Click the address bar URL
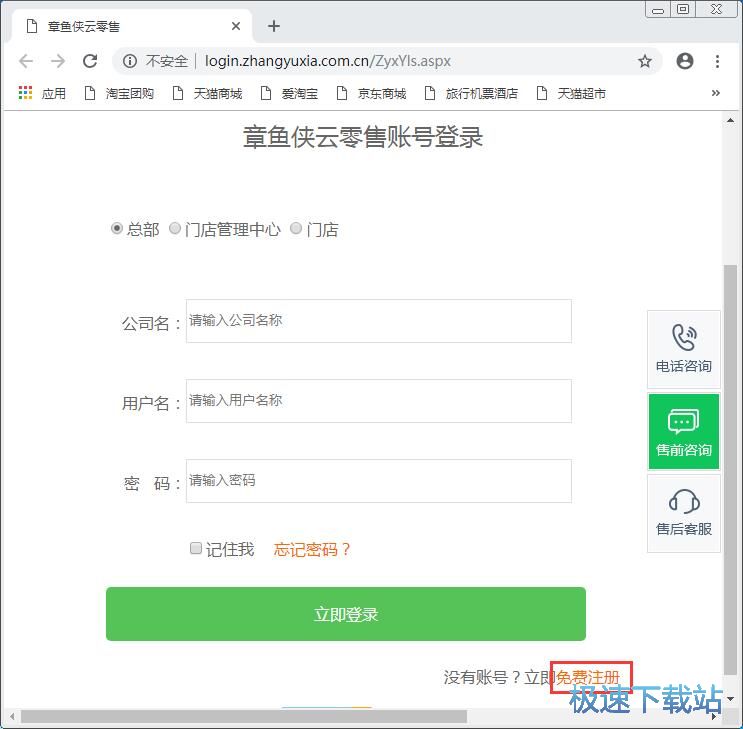Viewport: 743px width, 729px height. pyautogui.click(x=327, y=61)
